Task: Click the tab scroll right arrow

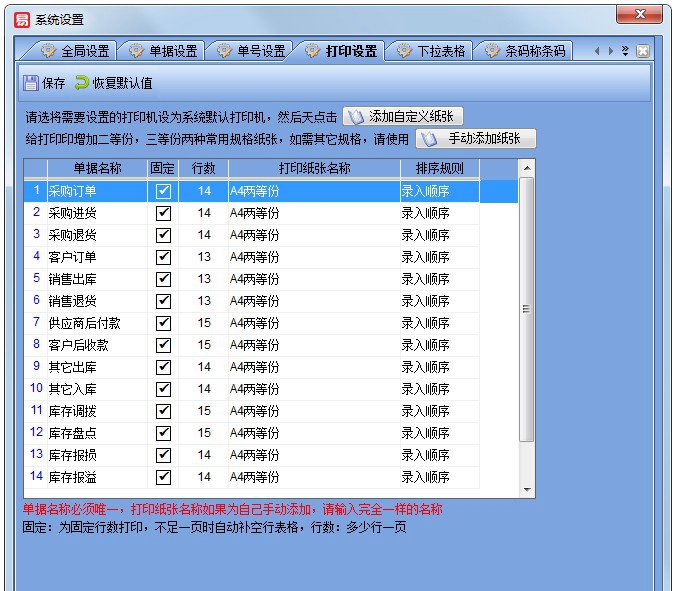Action: pos(611,51)
